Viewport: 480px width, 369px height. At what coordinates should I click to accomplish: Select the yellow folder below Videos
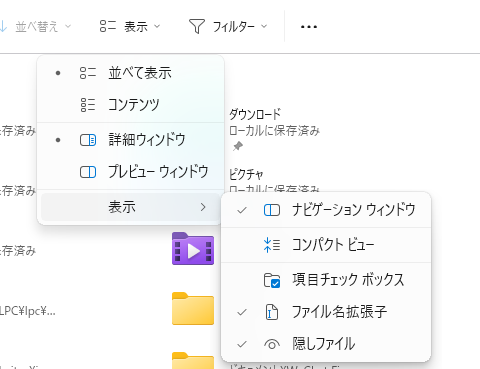[193, 308]
